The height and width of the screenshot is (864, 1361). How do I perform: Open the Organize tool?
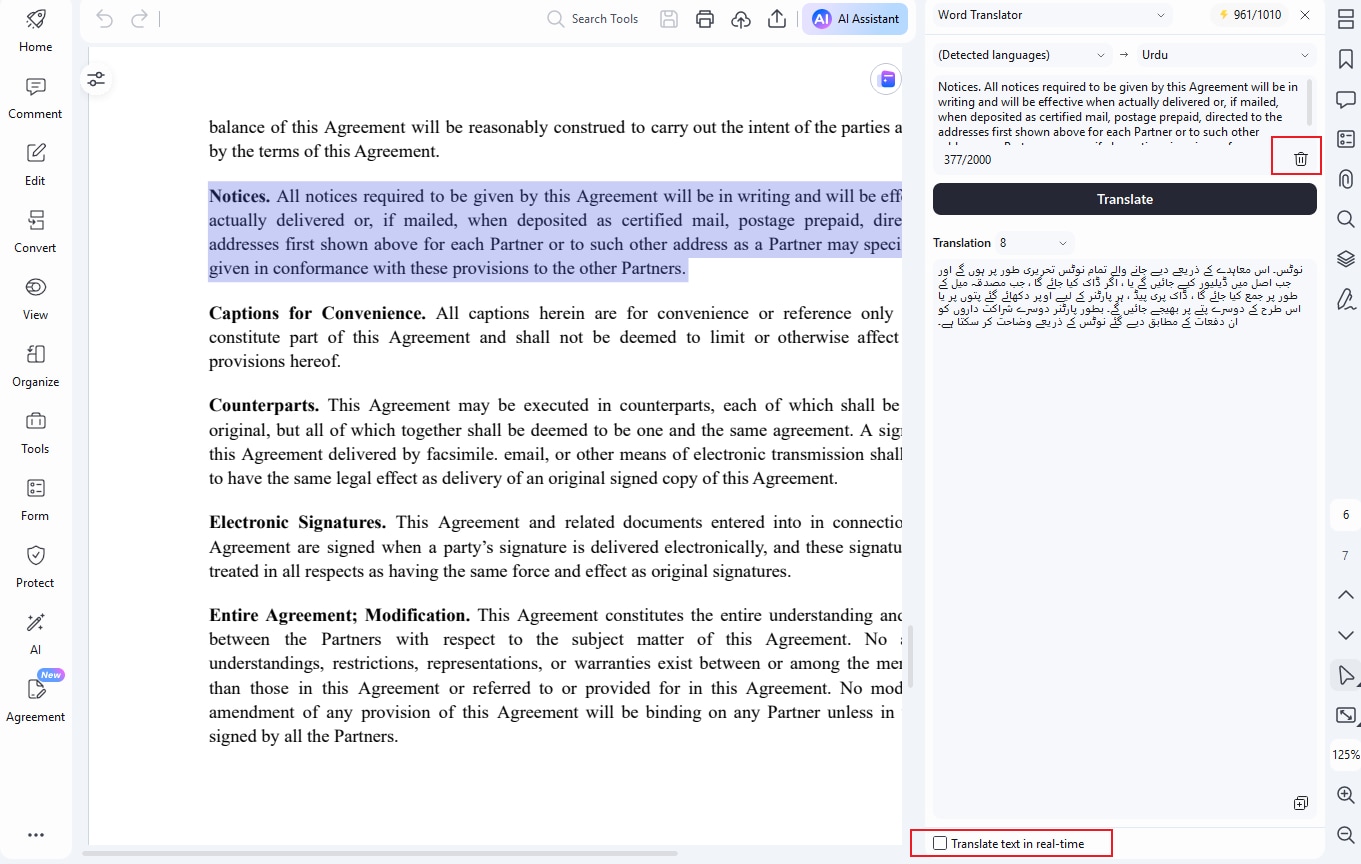coord(35,366)
